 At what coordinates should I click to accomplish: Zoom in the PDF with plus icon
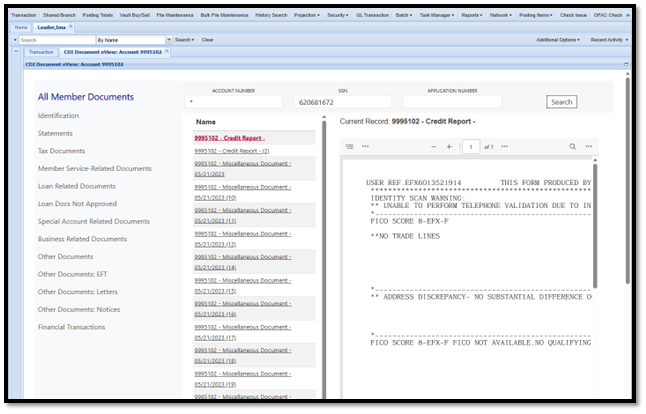pos(449,147)
